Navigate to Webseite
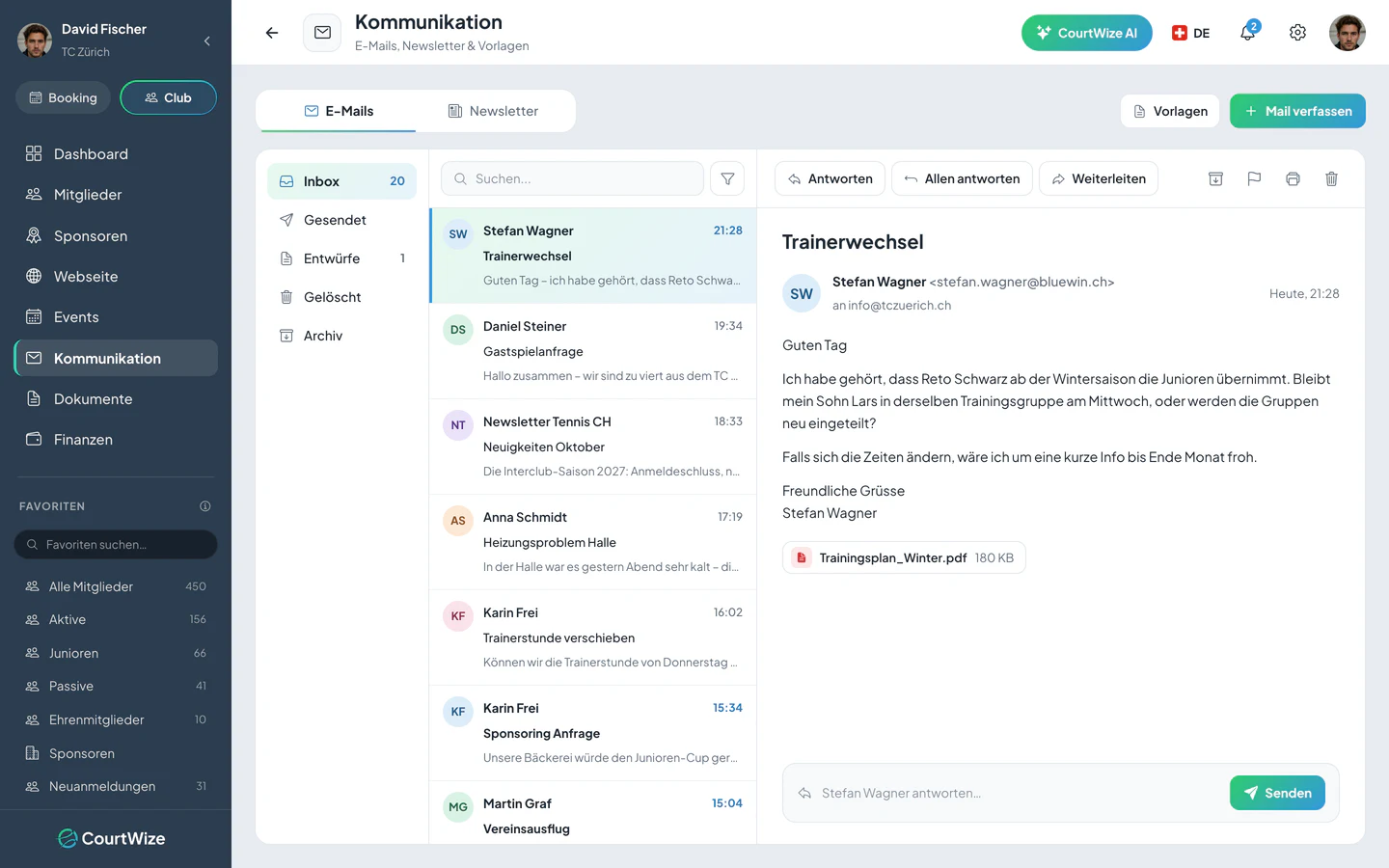The height and width of the screenshot is (868, 1389). click(x=116, y=277)
